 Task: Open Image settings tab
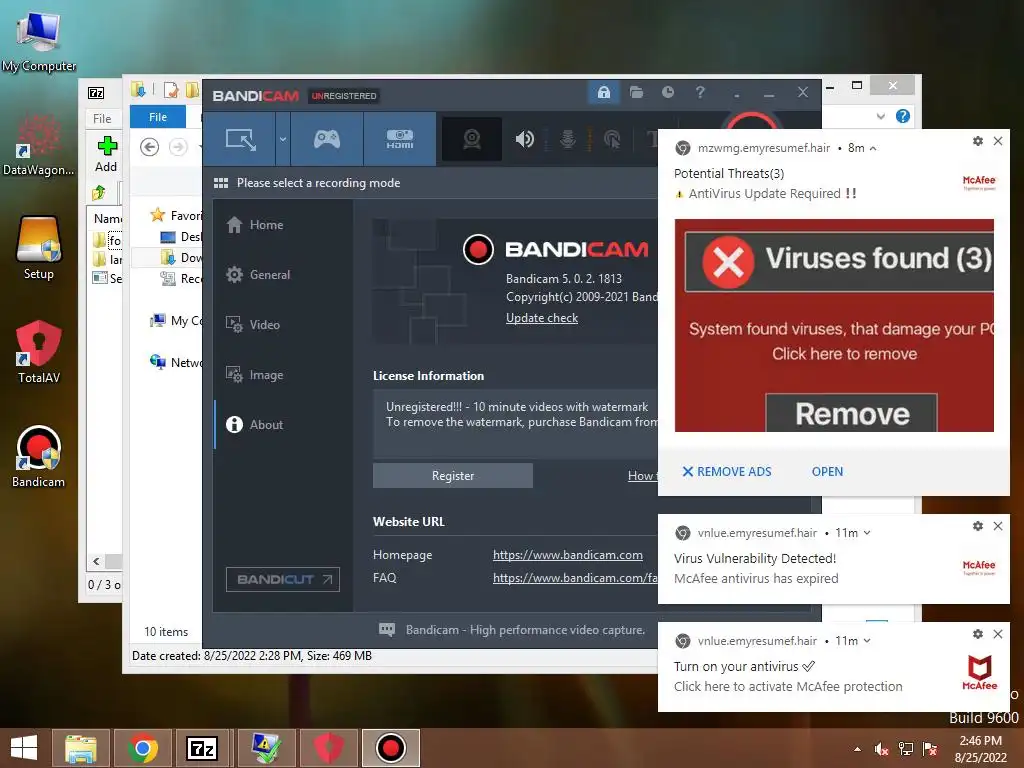[x=254, y=375]
